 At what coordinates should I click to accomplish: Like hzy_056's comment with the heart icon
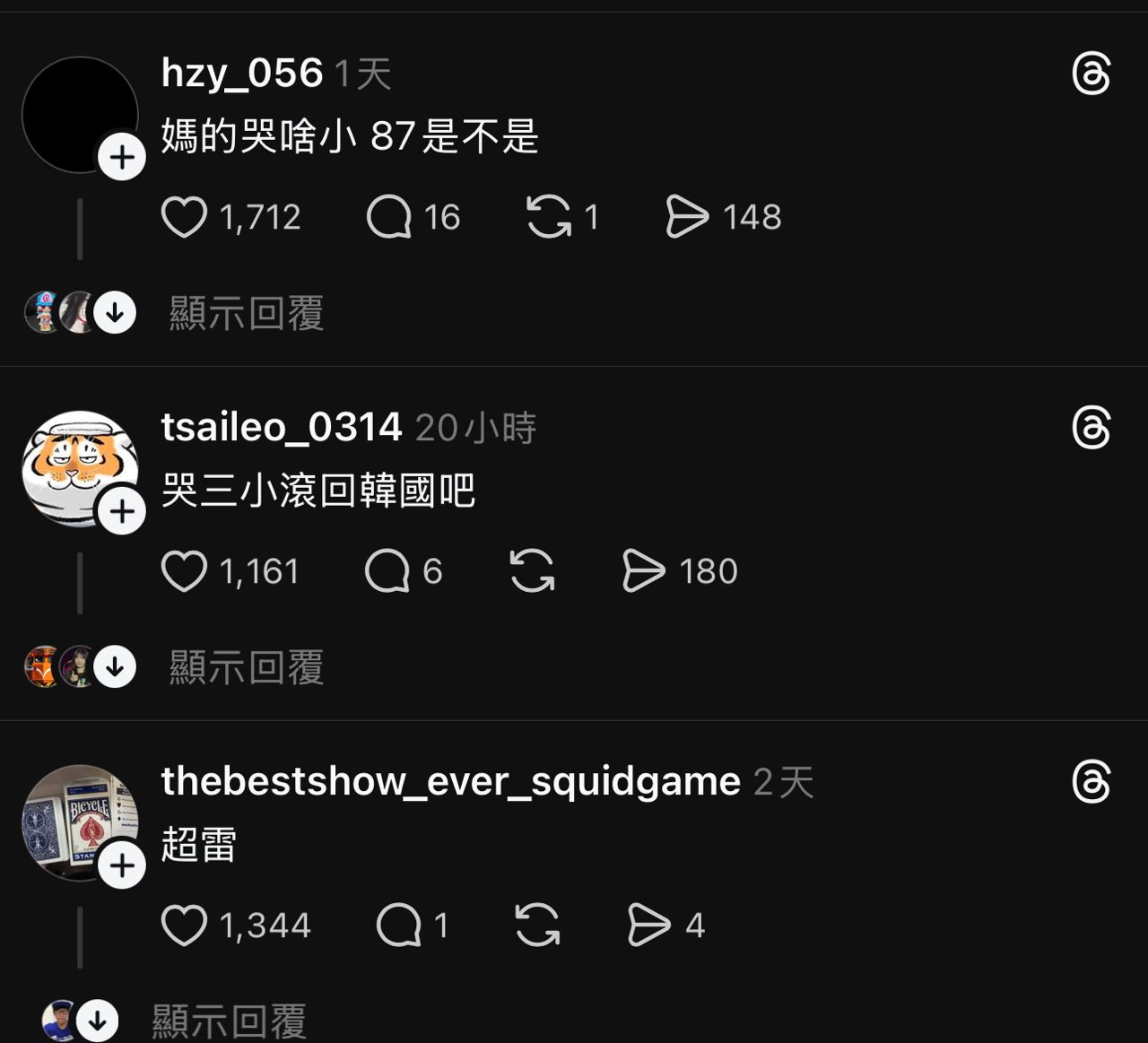[x=184, y=217]
